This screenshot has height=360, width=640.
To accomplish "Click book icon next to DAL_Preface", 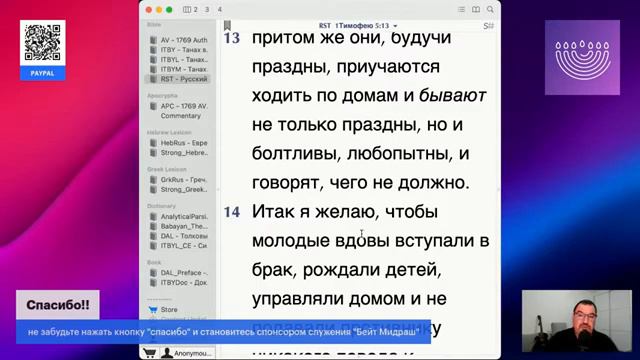I will [x=153, y=273].
